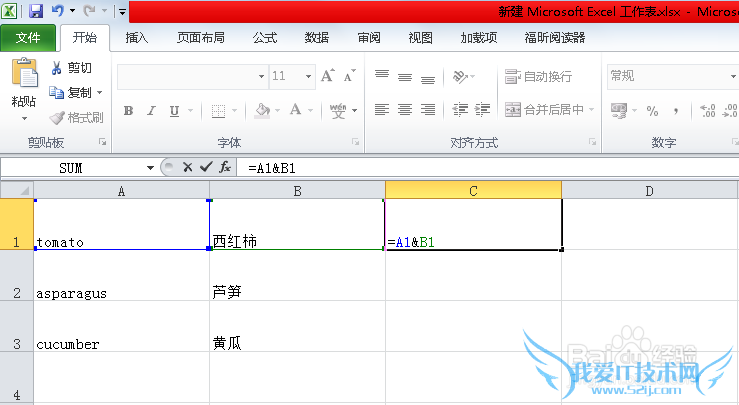Image resolution: width=739 pixels, height=405 pixels.
Task: Click the 粘贴 paste clipboard icon
Action: [x=25, y=73]
